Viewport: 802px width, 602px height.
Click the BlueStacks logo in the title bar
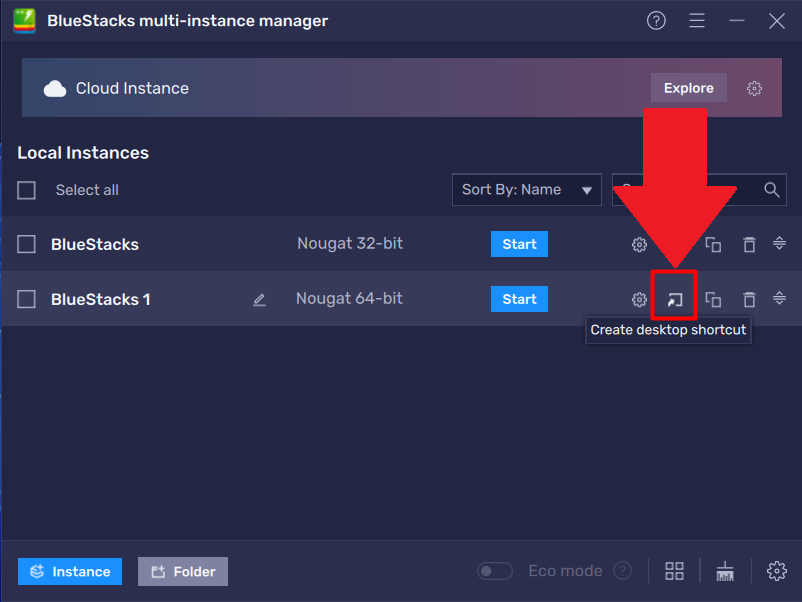25,21
